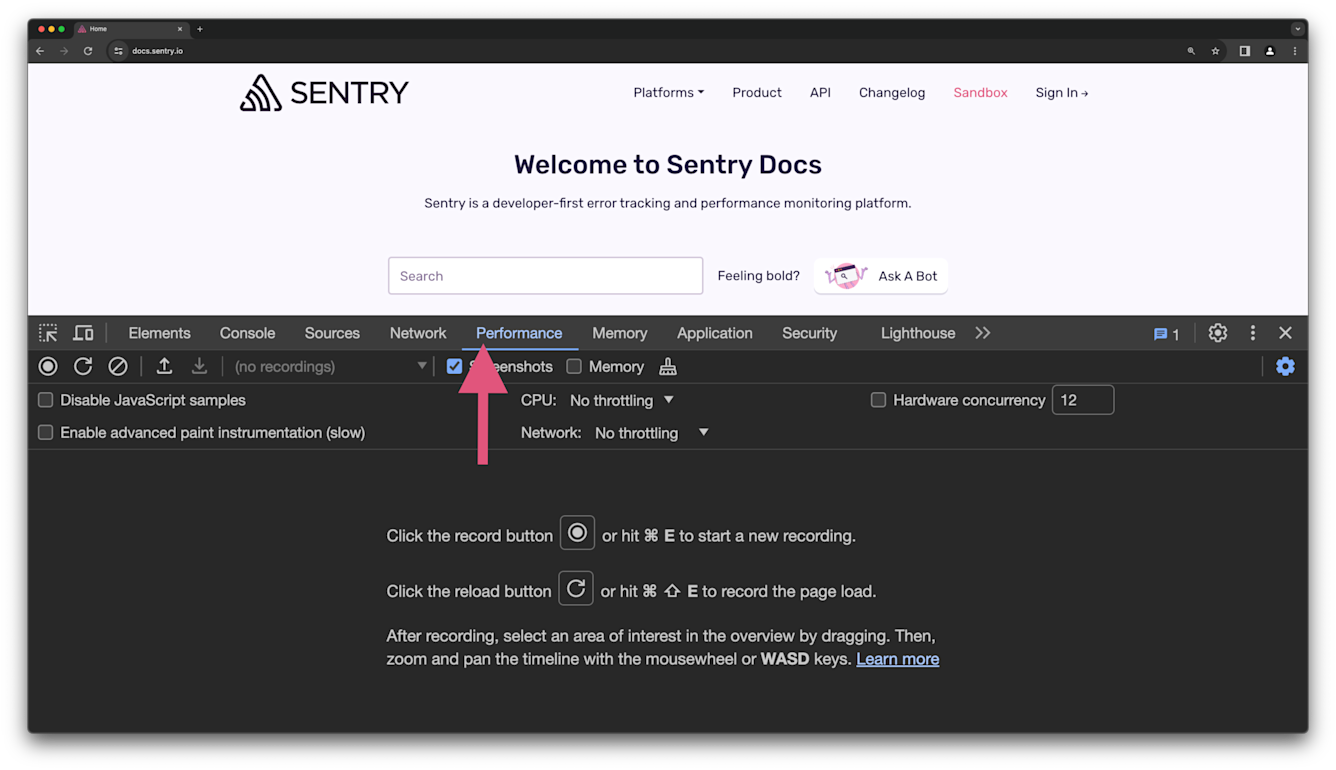Open the browser profile avatar icon

pos(1270,51)
